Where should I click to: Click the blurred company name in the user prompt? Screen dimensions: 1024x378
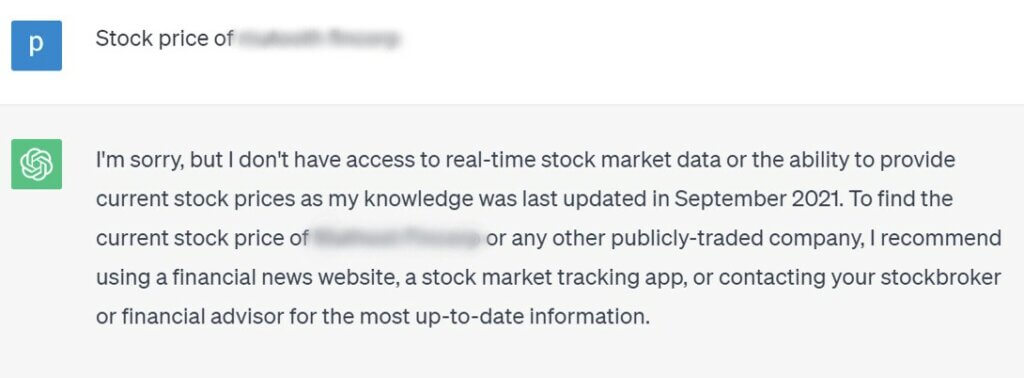[319, 39]
